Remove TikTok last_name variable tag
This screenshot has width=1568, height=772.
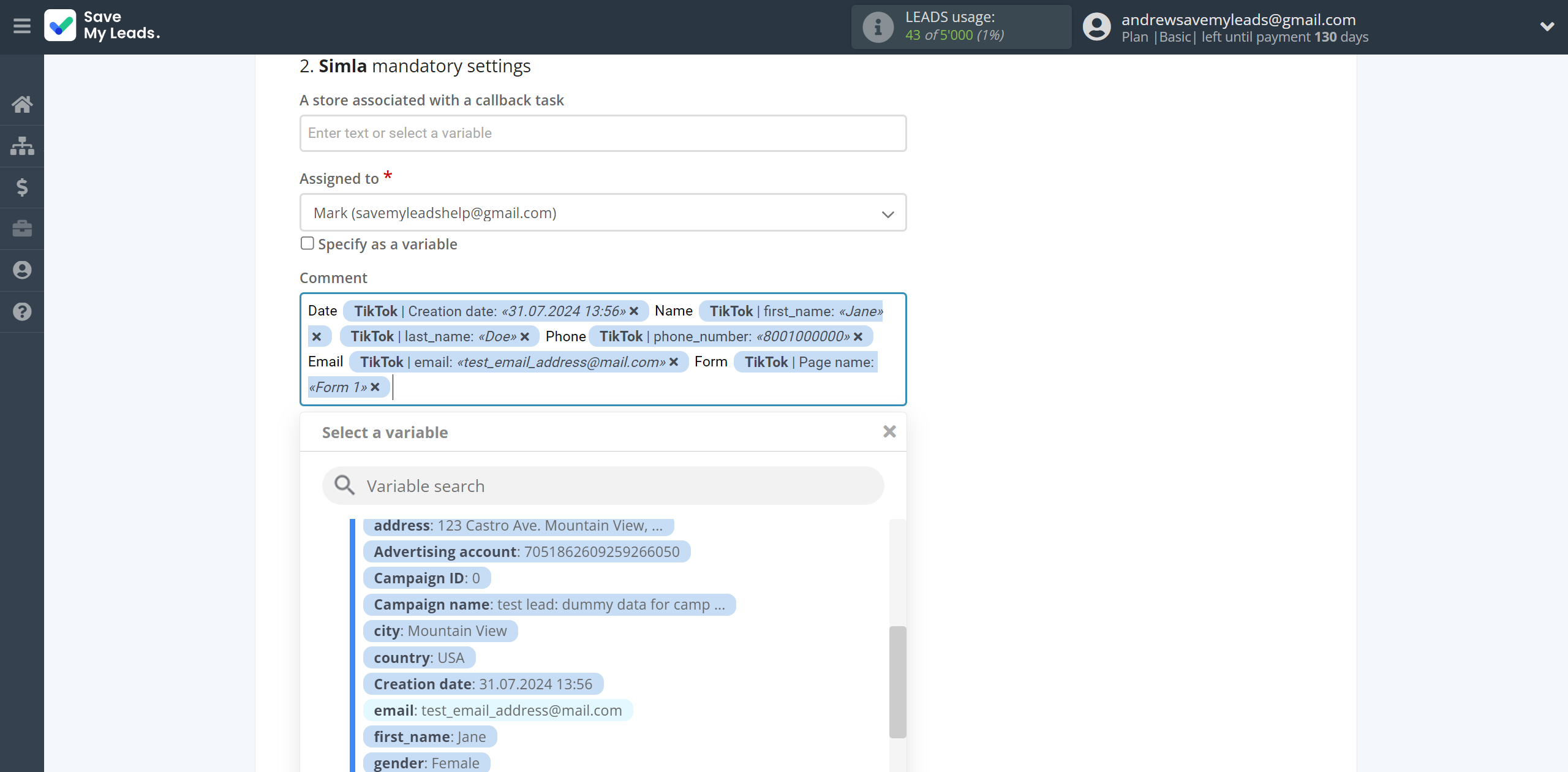[x=524, y=336]
